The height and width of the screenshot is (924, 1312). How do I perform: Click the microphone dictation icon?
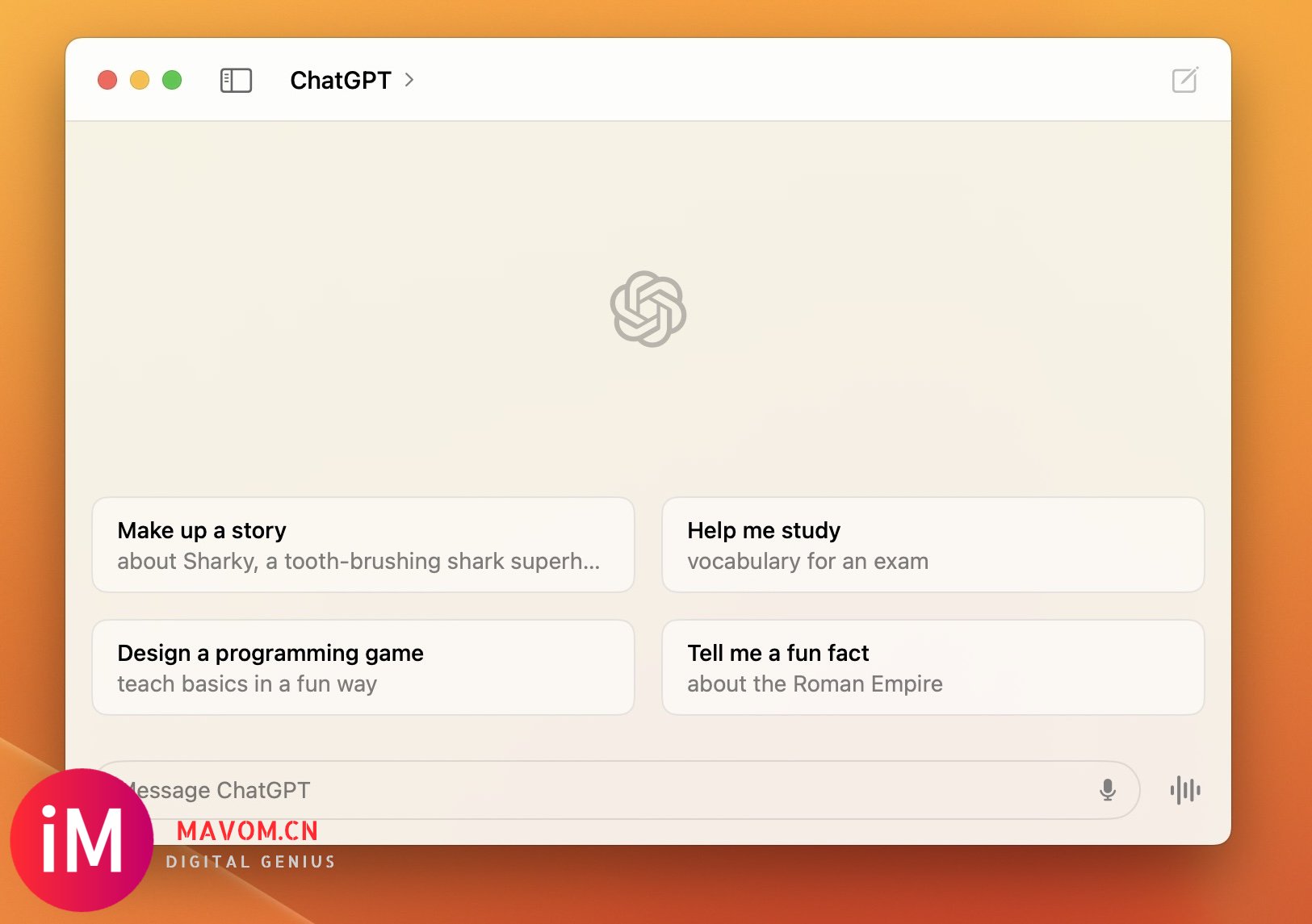click(x=1108, y=790)
